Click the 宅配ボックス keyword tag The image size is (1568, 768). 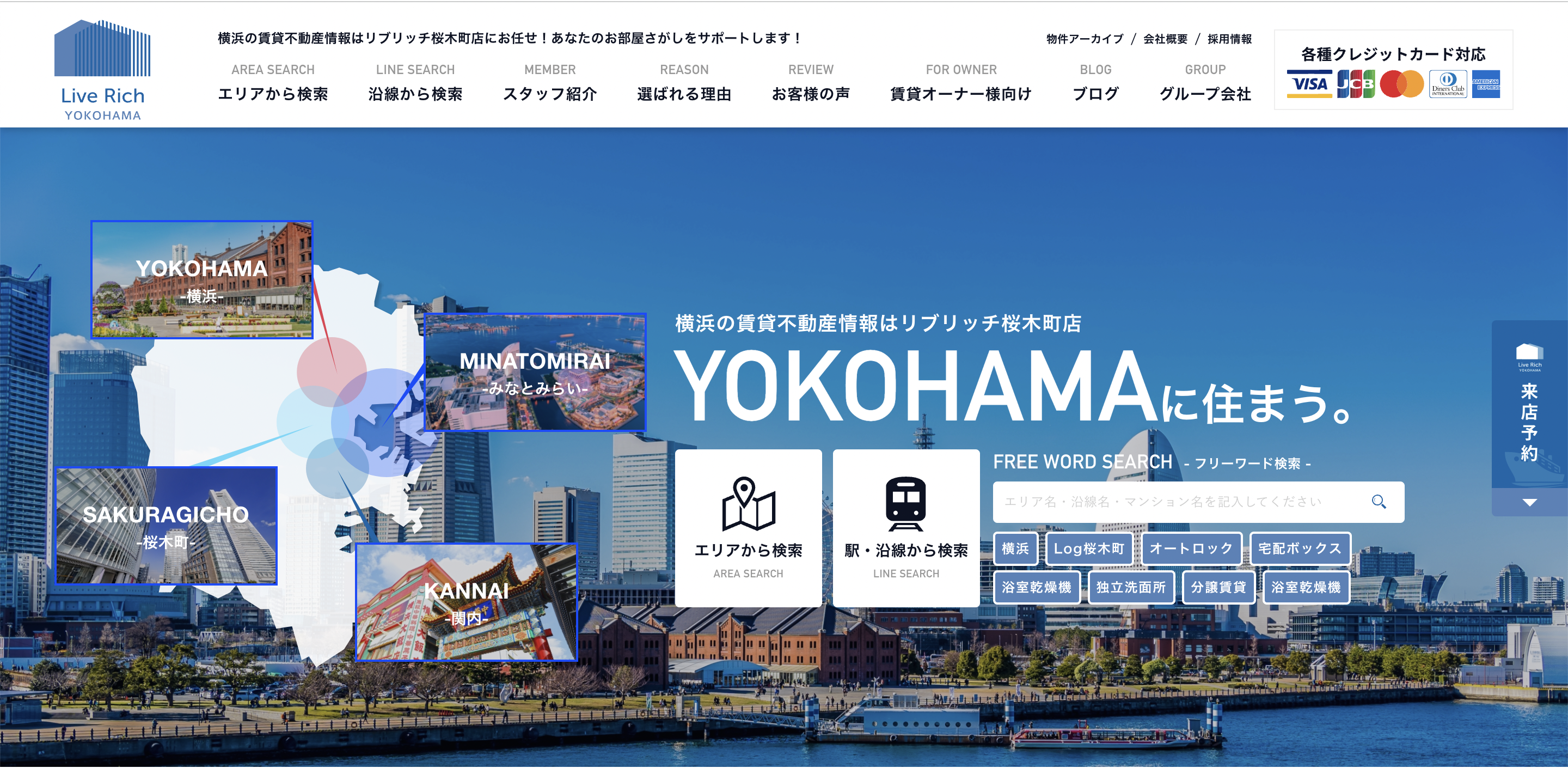pos(1300,548)
